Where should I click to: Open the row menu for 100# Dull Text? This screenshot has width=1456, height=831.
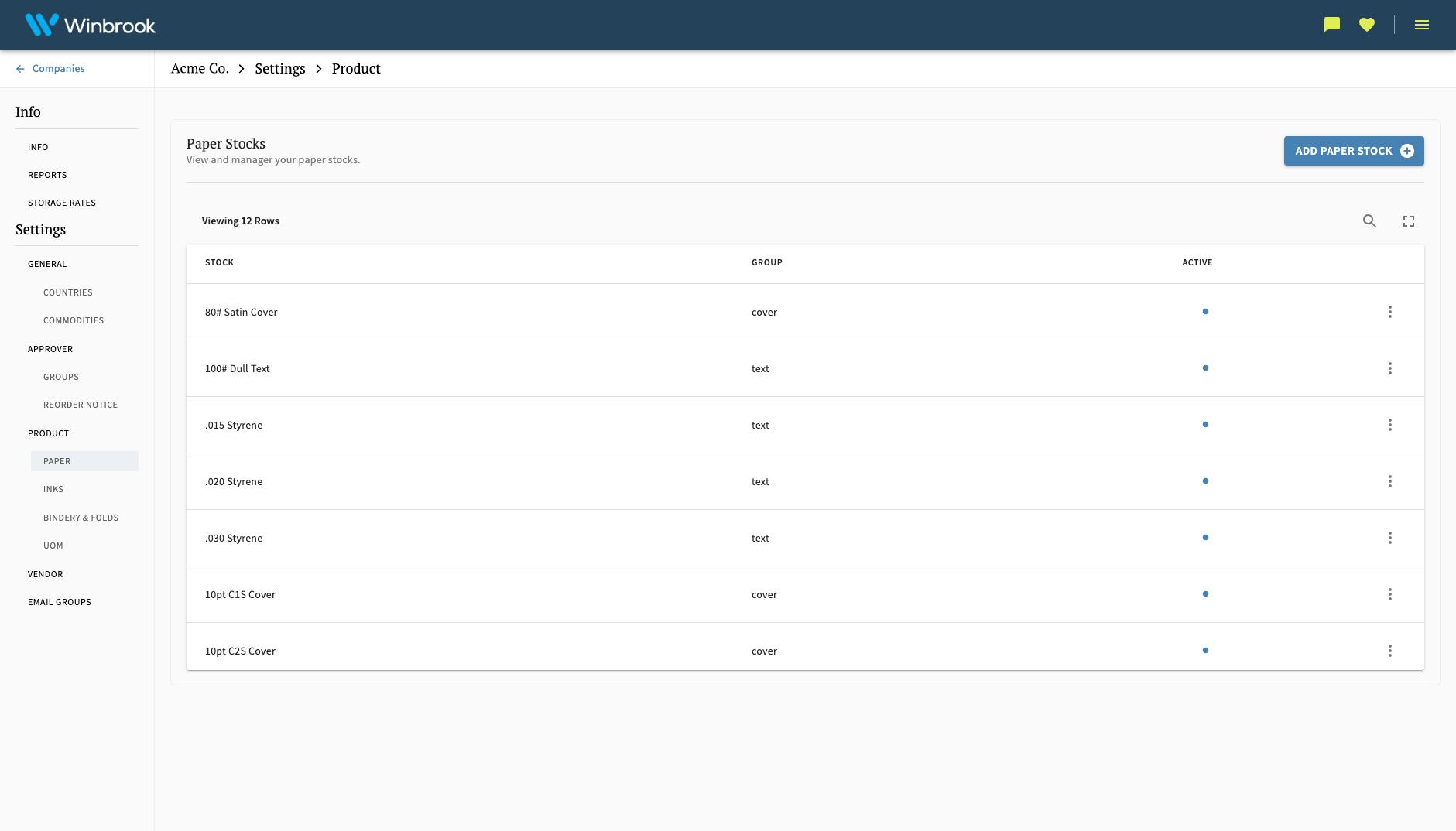pos(1390,368)
